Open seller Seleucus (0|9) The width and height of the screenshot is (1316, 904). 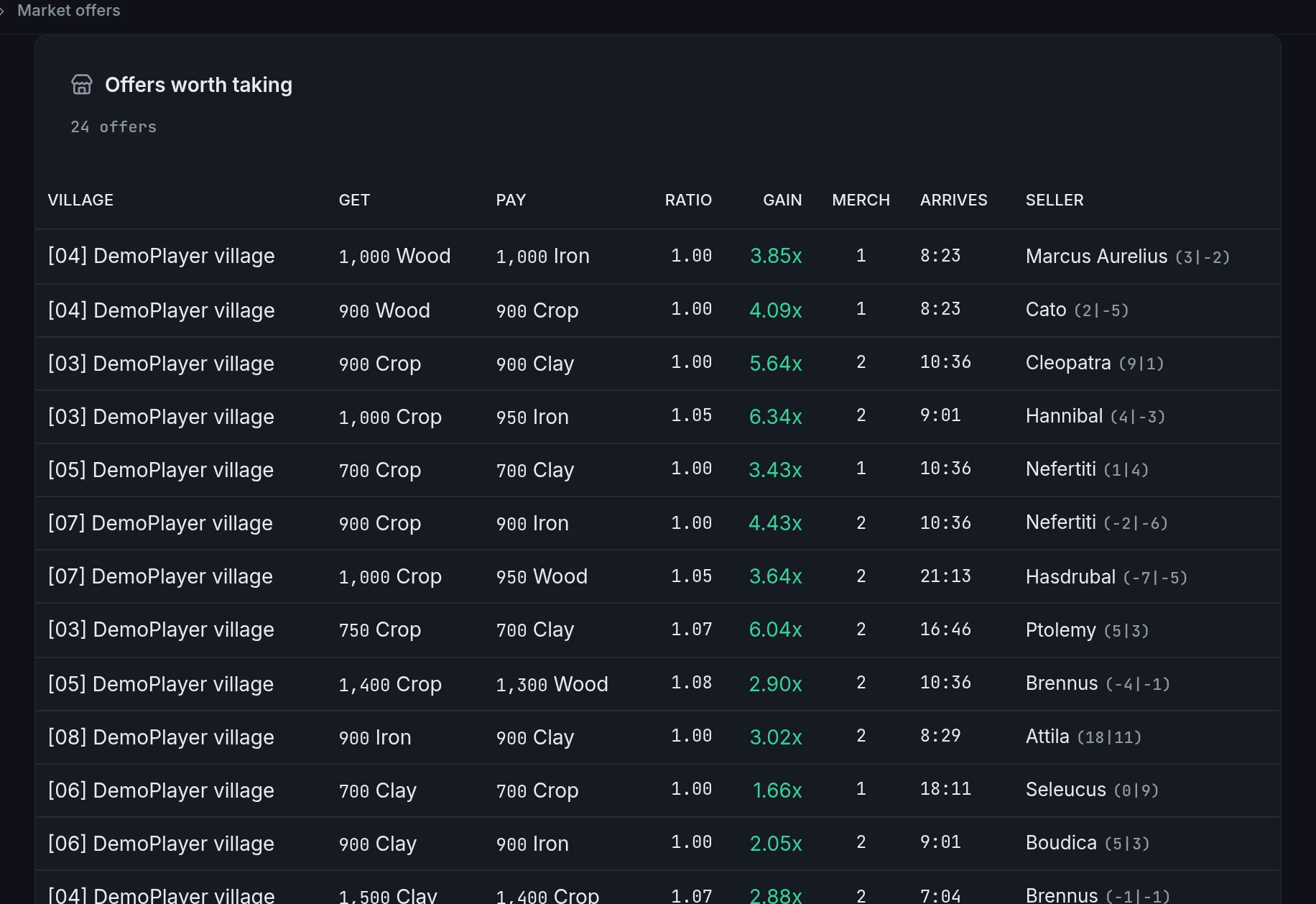coord(1092,790)
